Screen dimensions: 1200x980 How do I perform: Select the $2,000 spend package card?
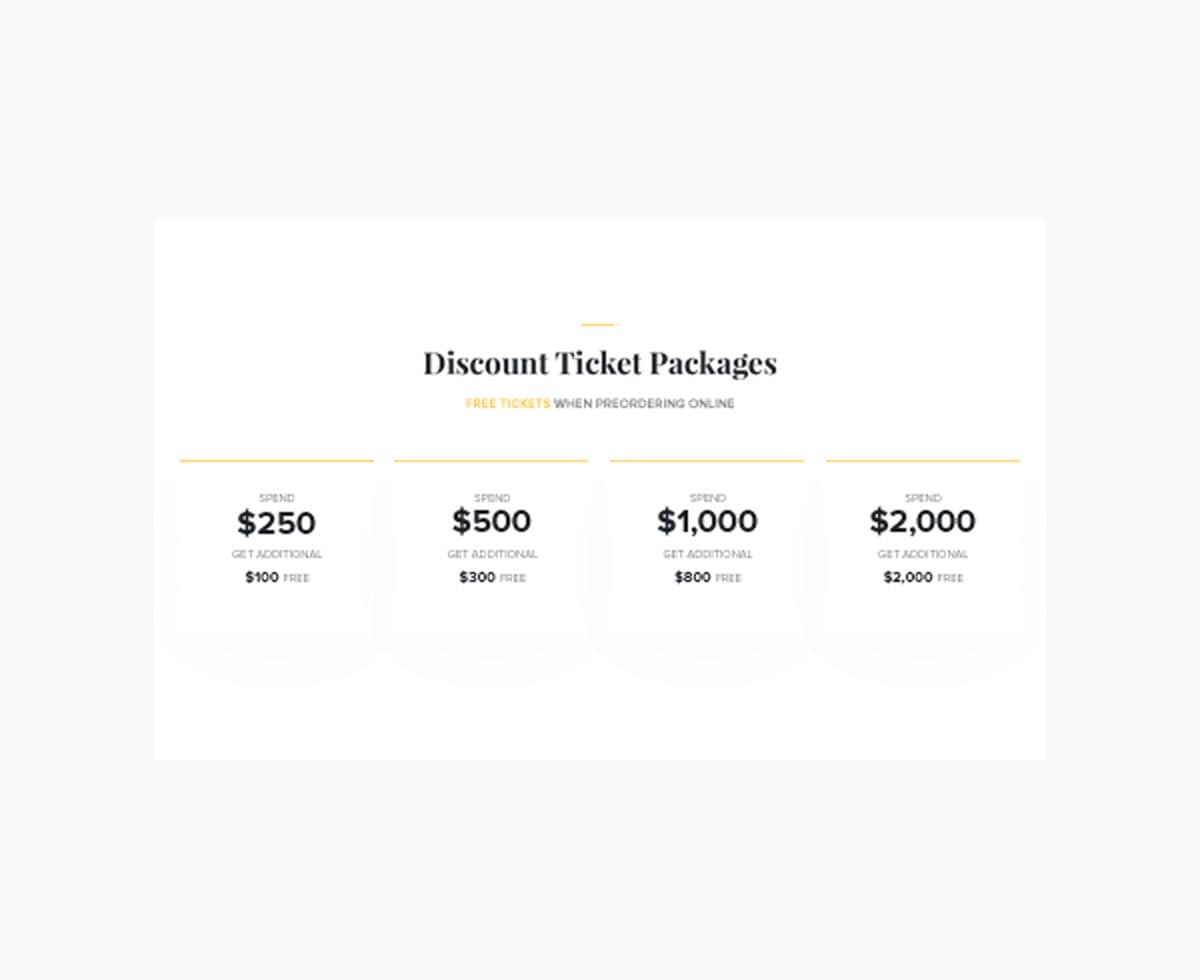923,547
